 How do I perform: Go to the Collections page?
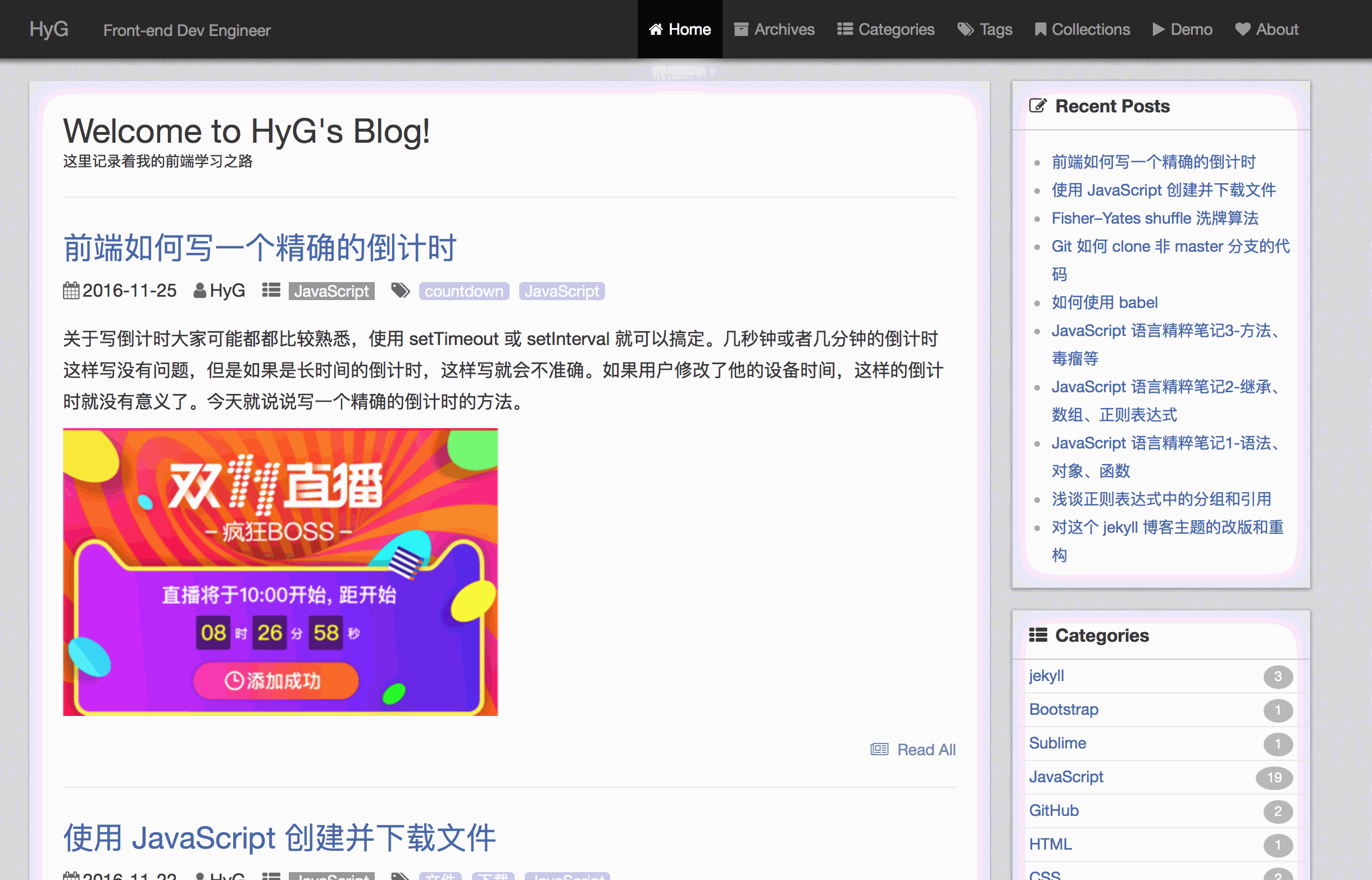(x=1091, y=29)
